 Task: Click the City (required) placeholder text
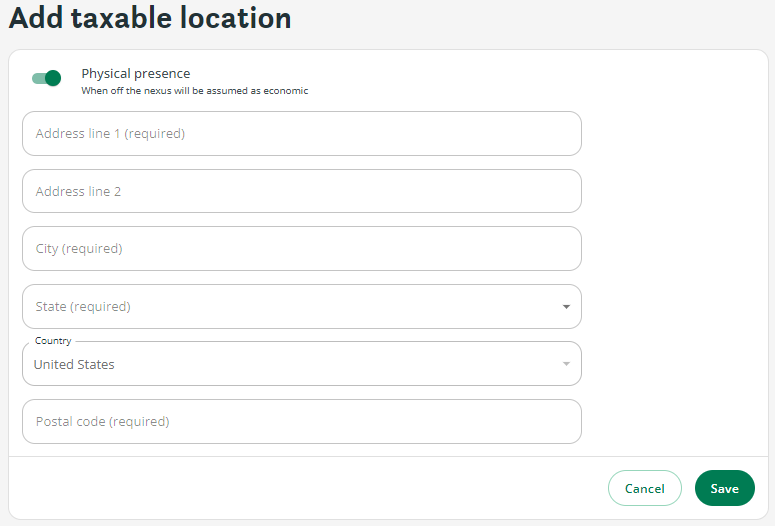(79, 249)
